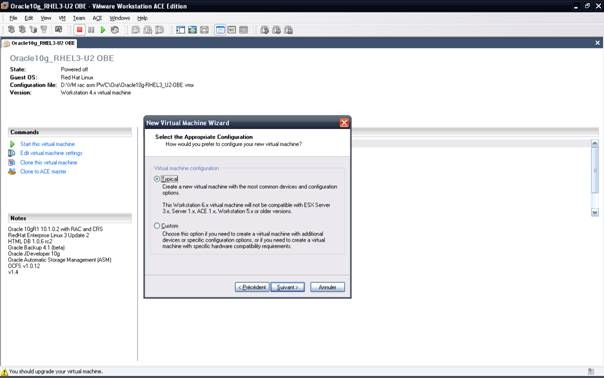Click the Notes line "Oracle JDeveloper 10g"

34,254
